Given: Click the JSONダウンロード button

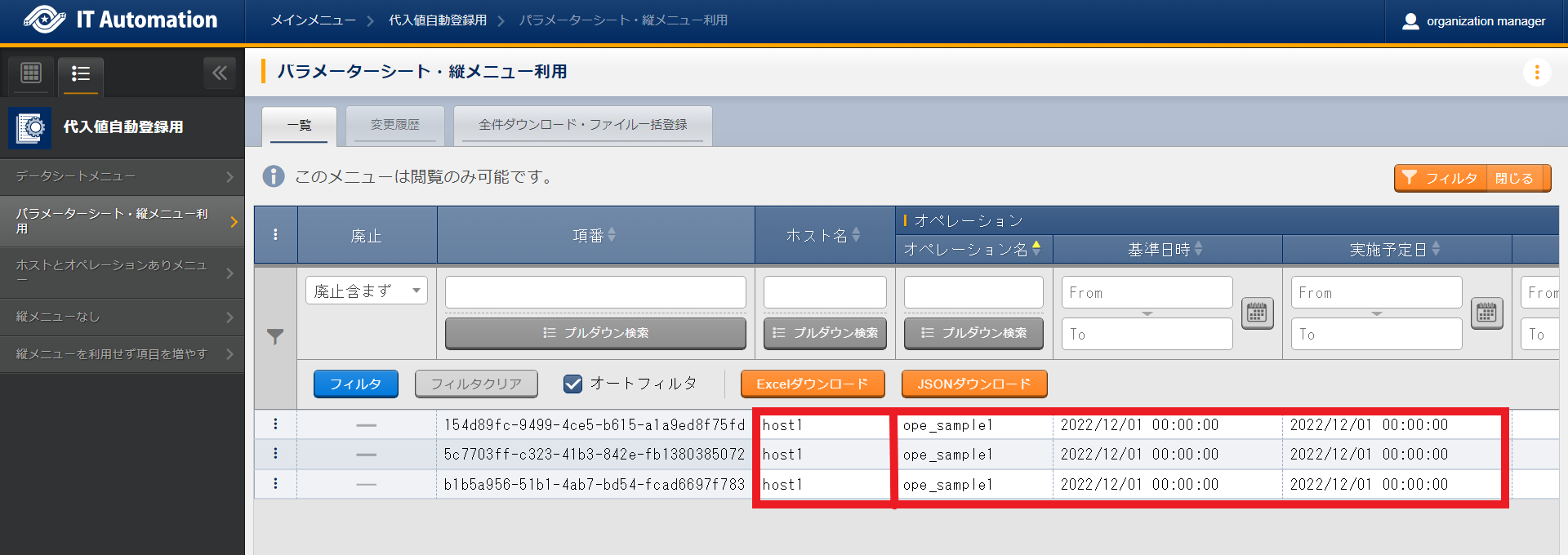Looking at the screenshot, I should [x=973, y=384].
